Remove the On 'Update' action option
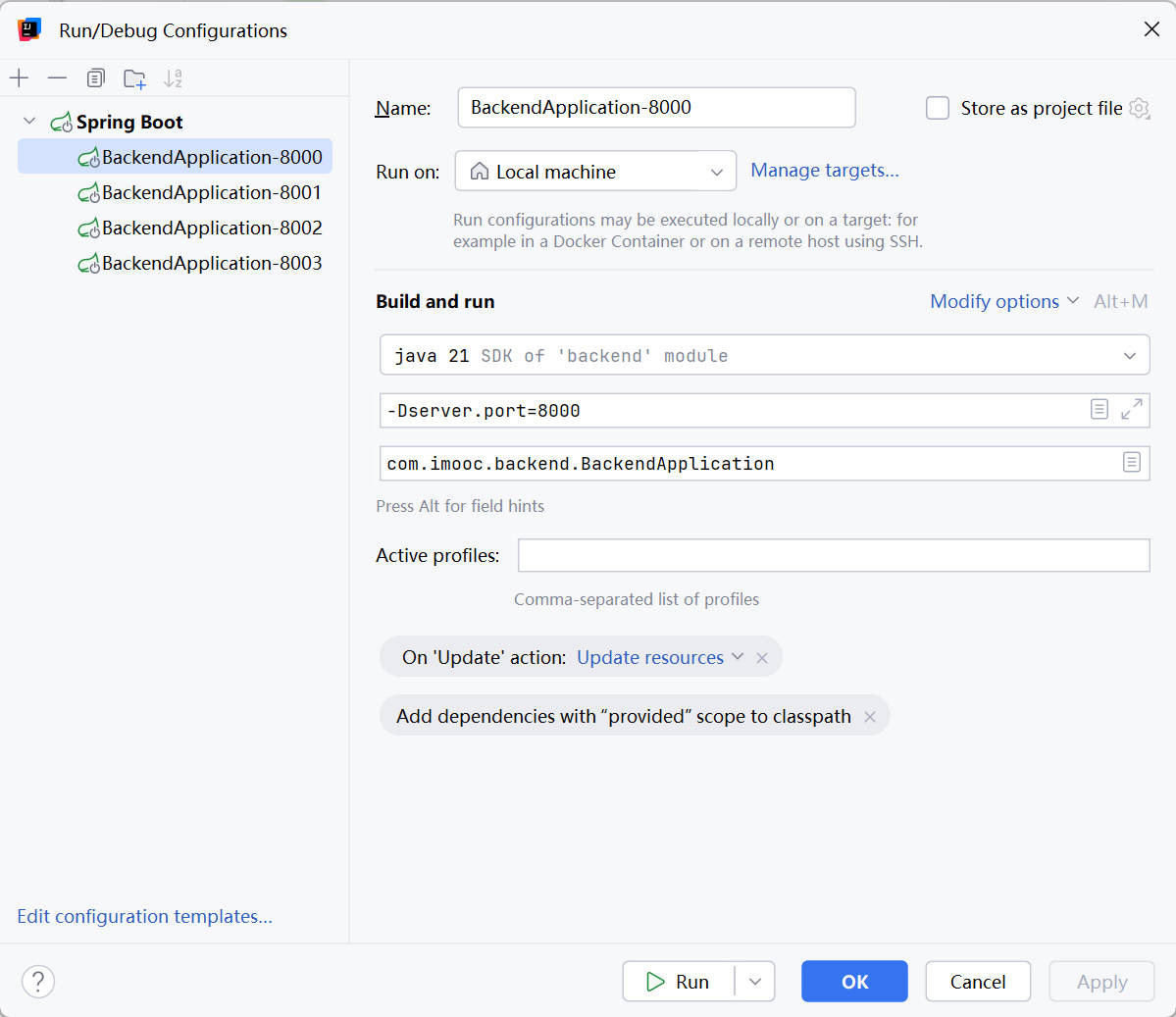 (x=762, y=658)
